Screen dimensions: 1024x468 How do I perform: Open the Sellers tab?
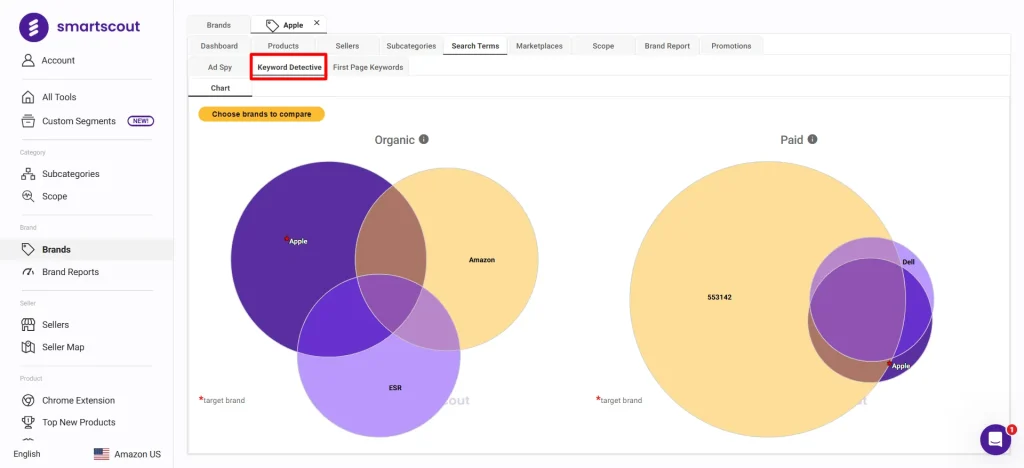pyautogui.click(x=347, y=46)
